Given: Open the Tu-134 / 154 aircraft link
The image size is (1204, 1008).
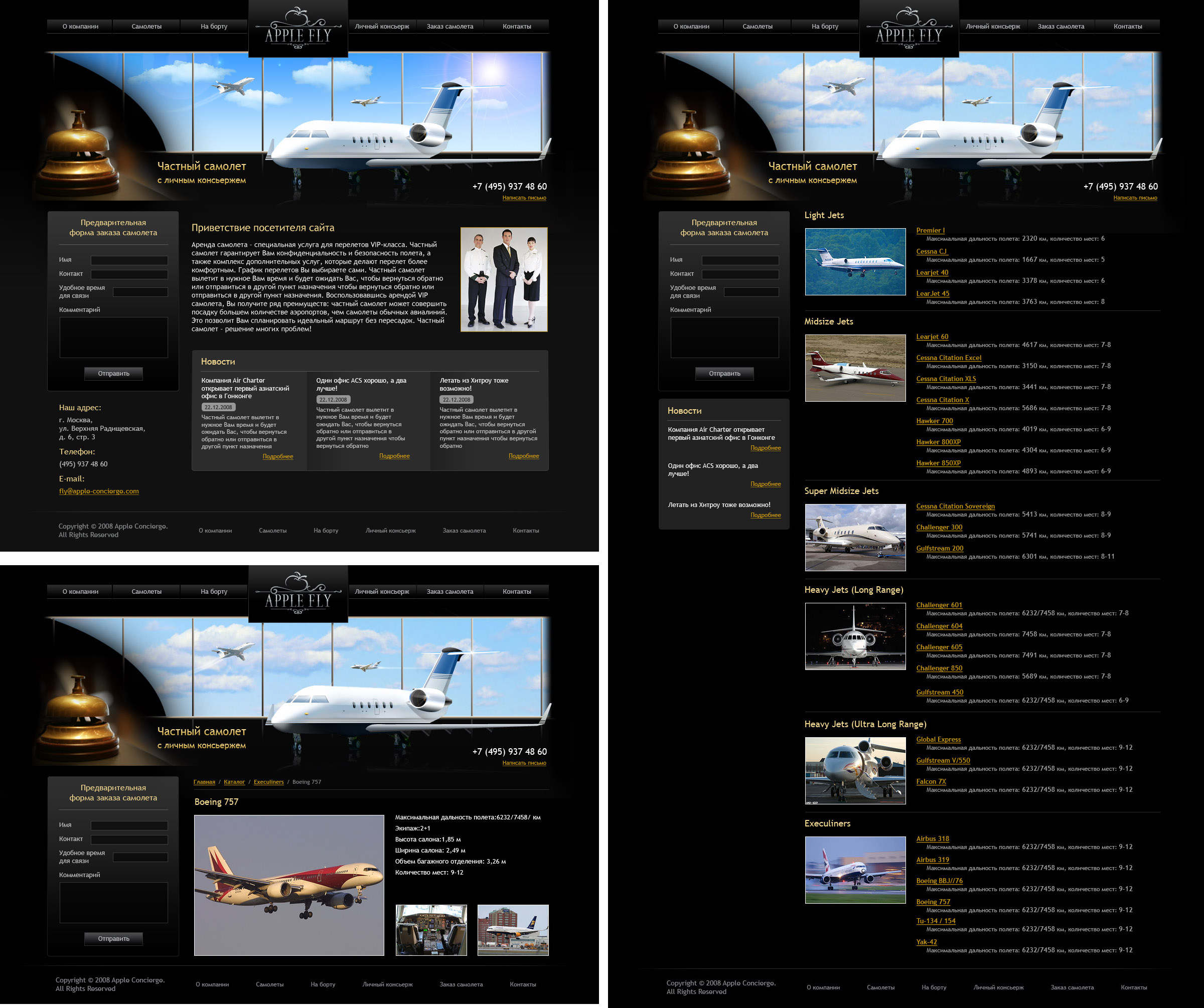Looking at the screenshot, I should point(935,921).
